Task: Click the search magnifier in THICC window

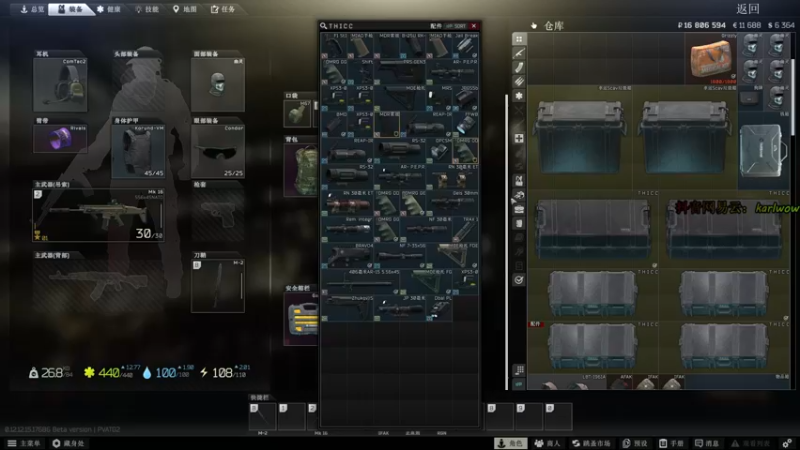Action: pos(323,26)
